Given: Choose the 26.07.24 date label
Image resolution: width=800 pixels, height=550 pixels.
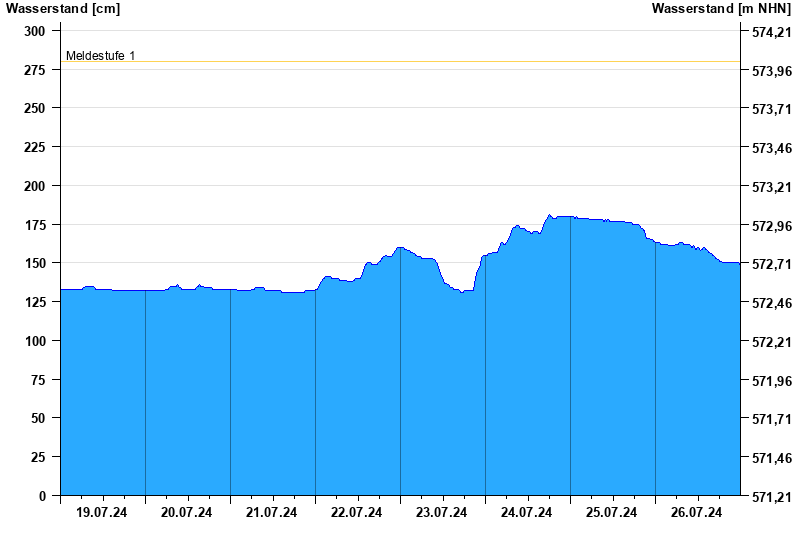Looking at the screenshot, I should pyautogui.click(x=697, y=513).
